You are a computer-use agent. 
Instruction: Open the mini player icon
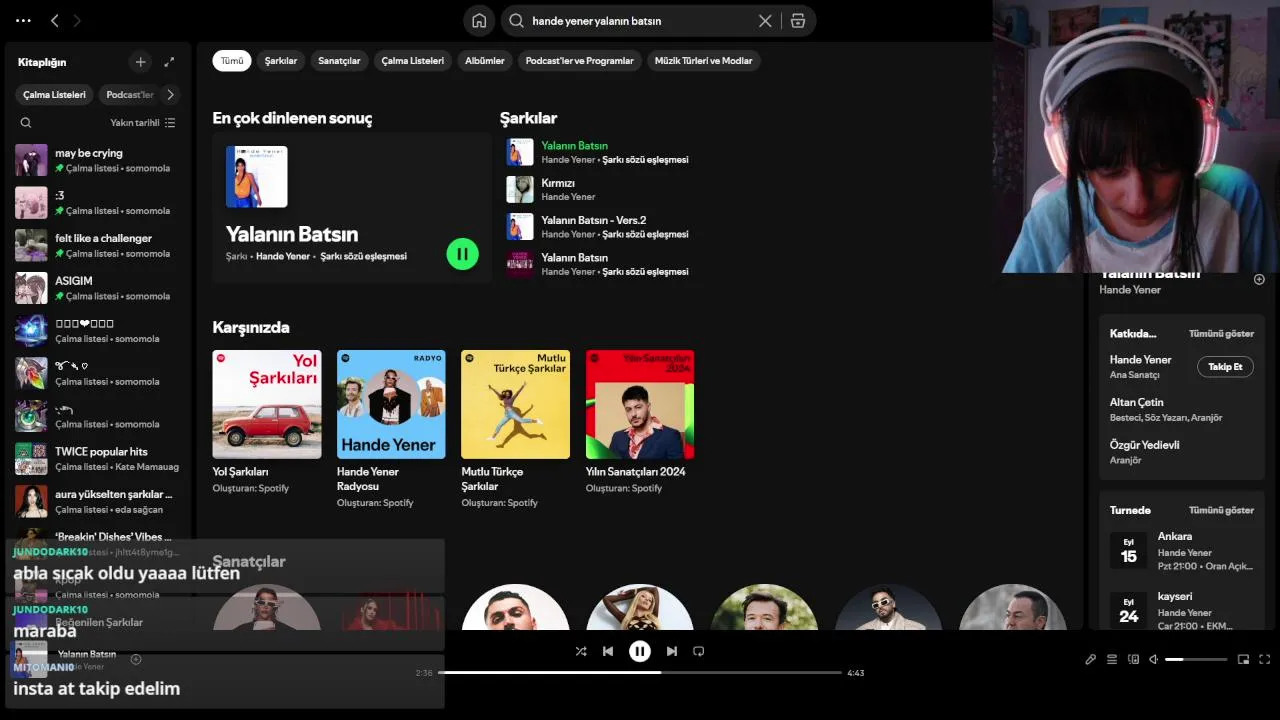point(1243,659)
